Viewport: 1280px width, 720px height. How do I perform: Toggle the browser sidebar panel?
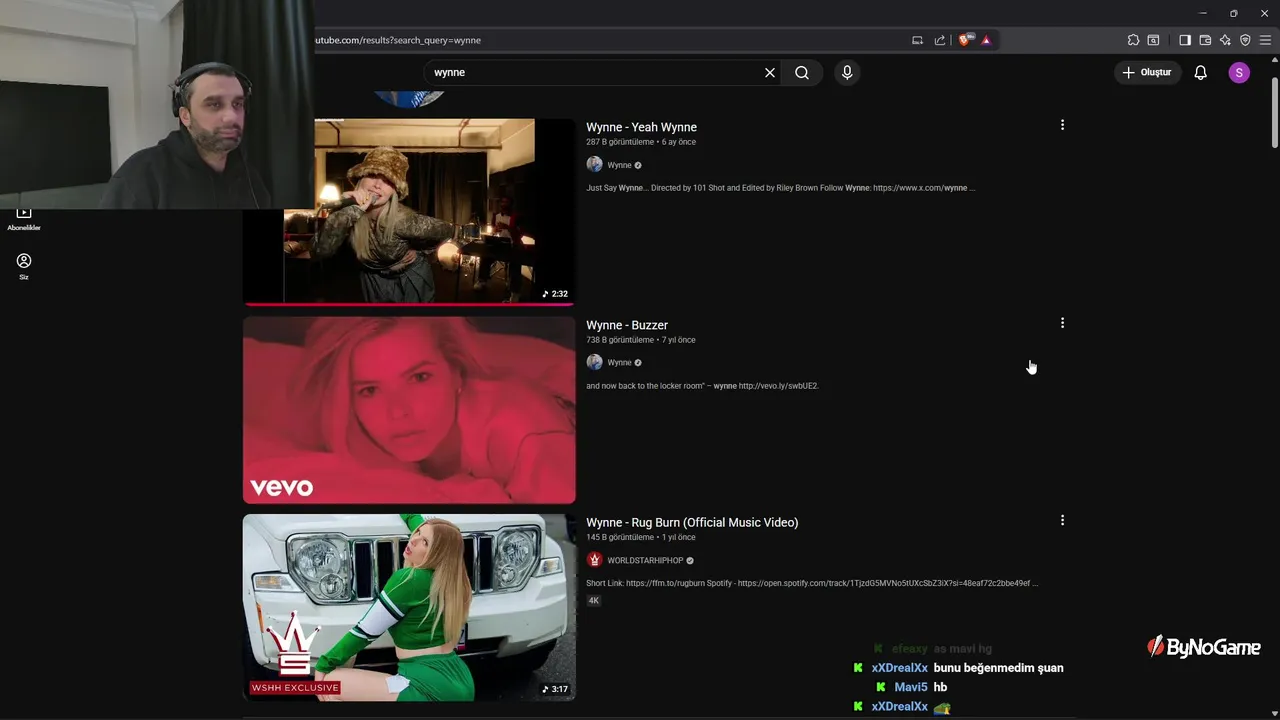1185,40
